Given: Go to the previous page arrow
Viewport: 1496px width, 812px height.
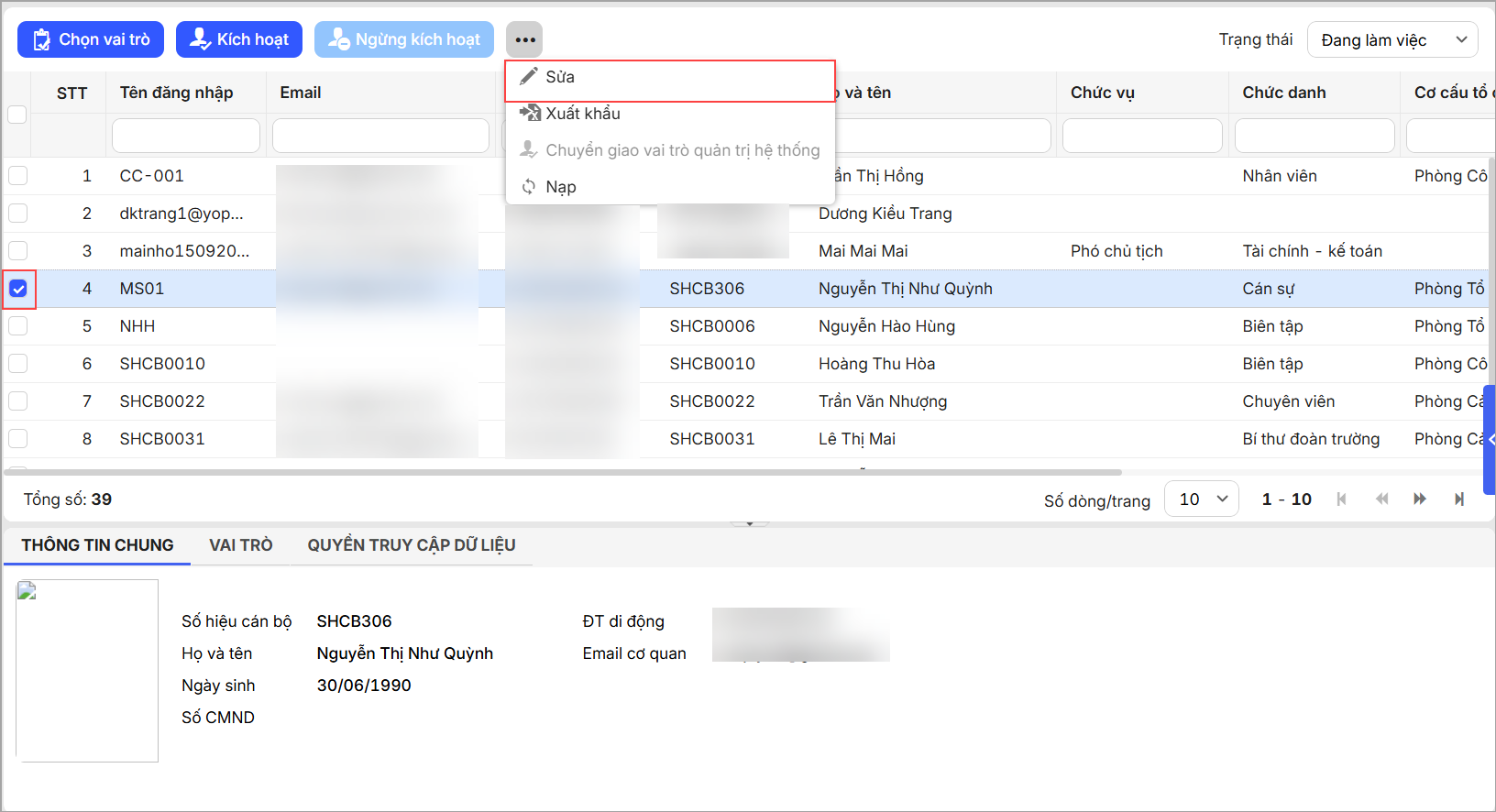Looking at the screenshot, I should [1381, 499].
